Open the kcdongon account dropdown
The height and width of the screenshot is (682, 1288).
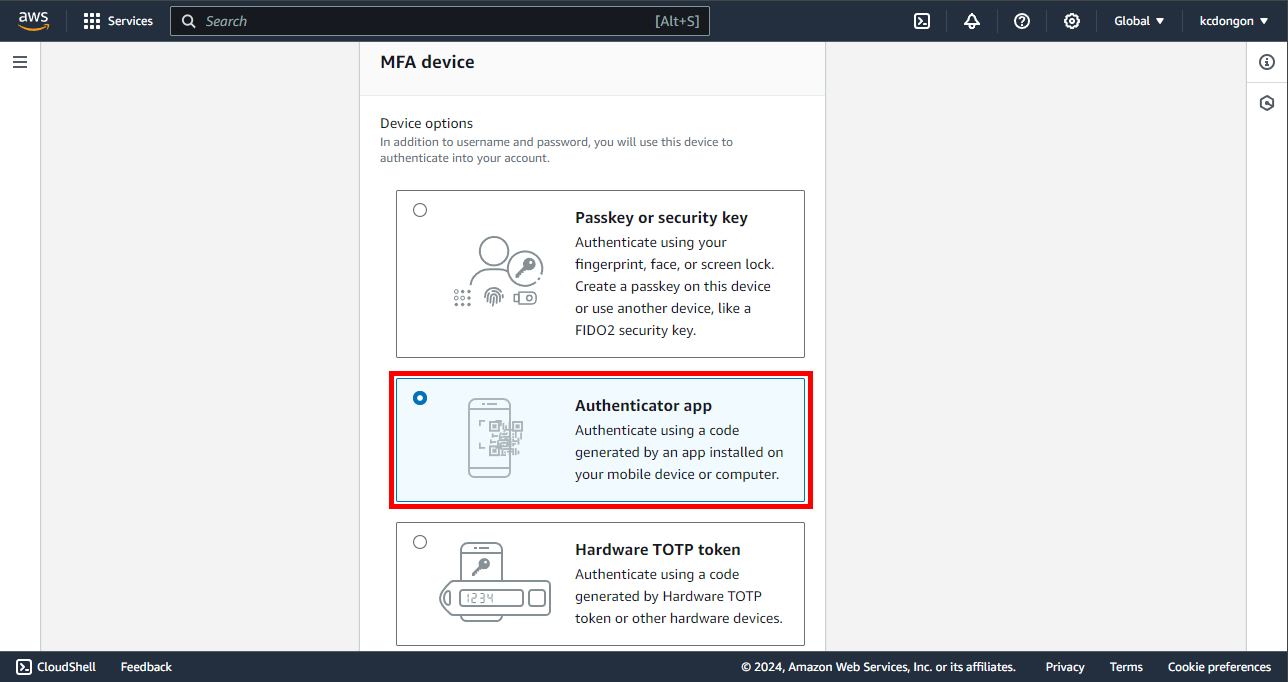click(x=1233, y=21)
